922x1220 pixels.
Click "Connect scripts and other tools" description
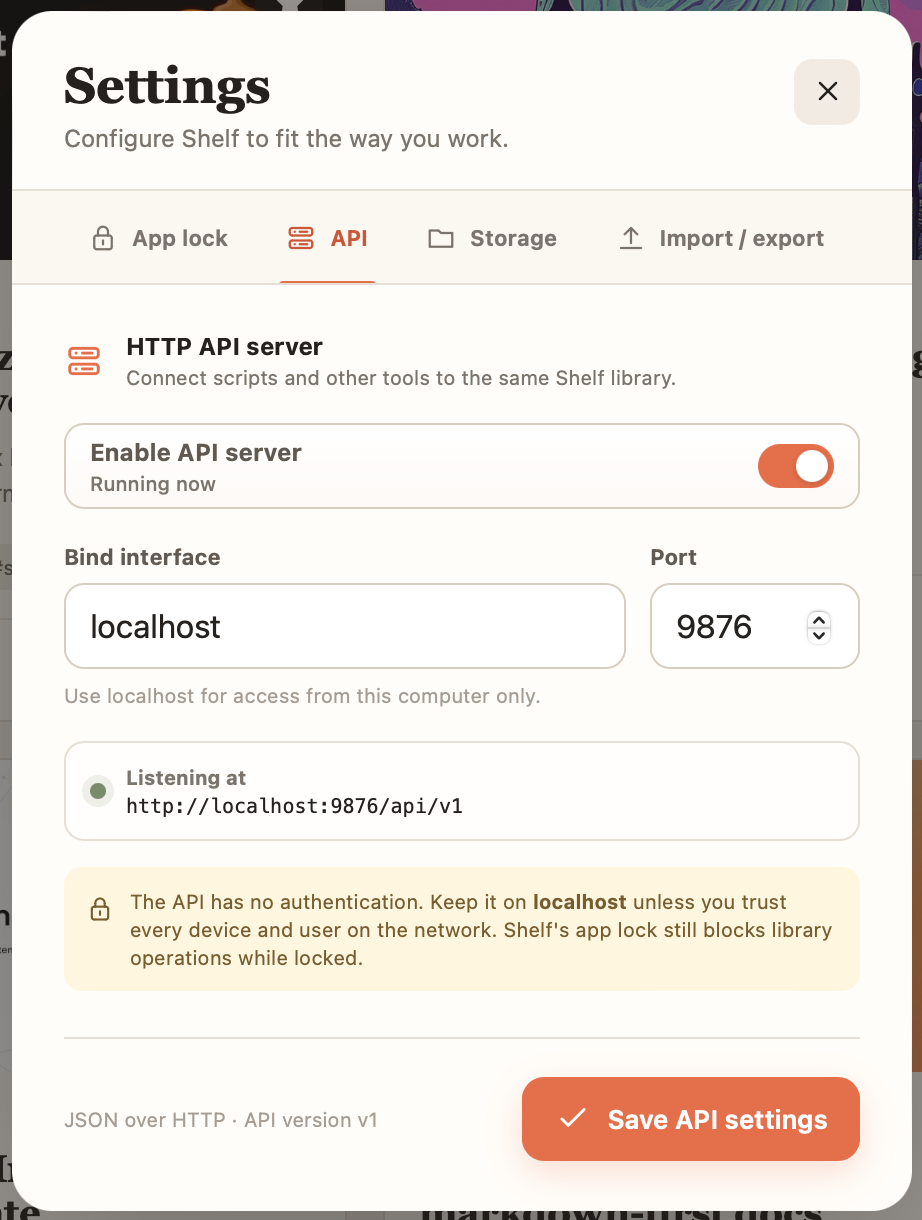401,379
